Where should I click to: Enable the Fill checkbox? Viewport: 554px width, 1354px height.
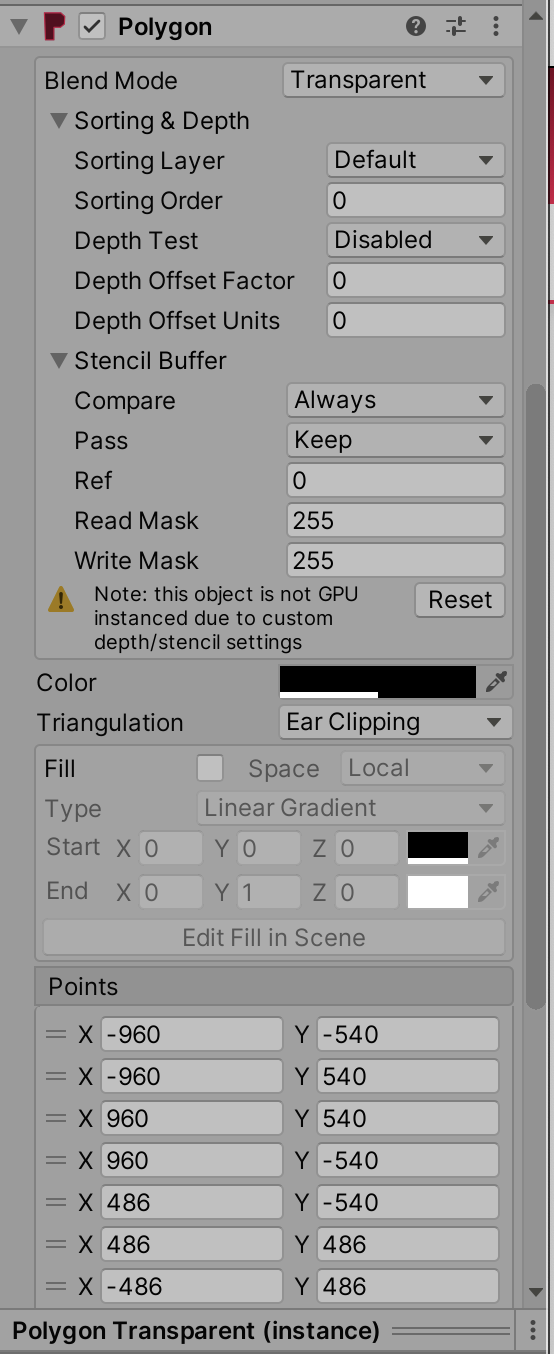(x=210, y=768)
